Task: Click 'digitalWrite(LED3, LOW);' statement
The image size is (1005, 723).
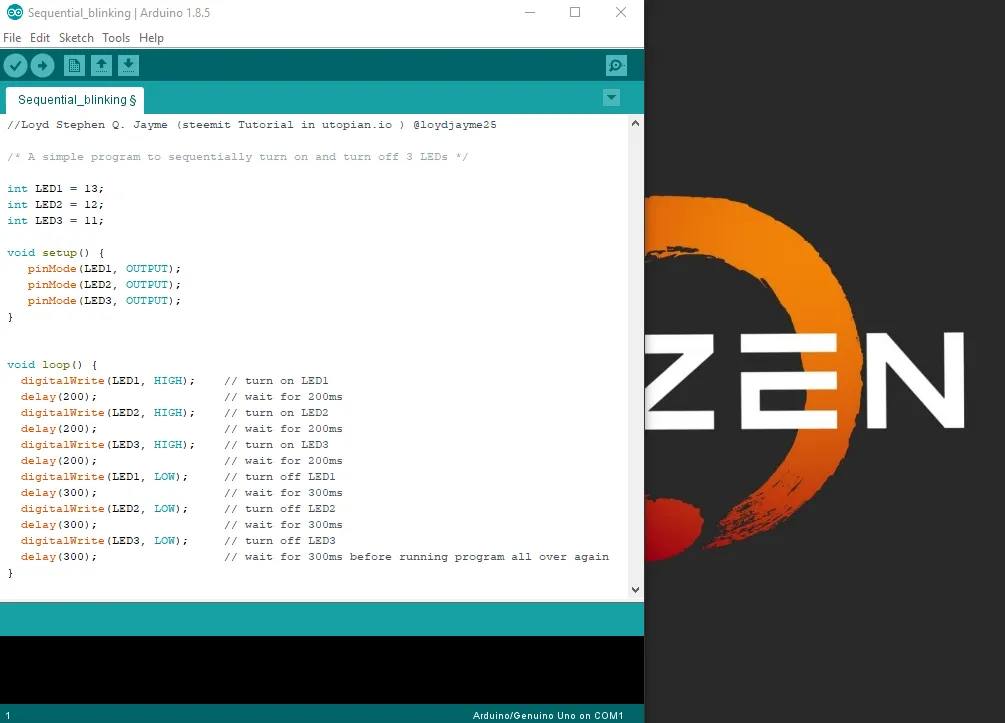Action: (104, 542)
